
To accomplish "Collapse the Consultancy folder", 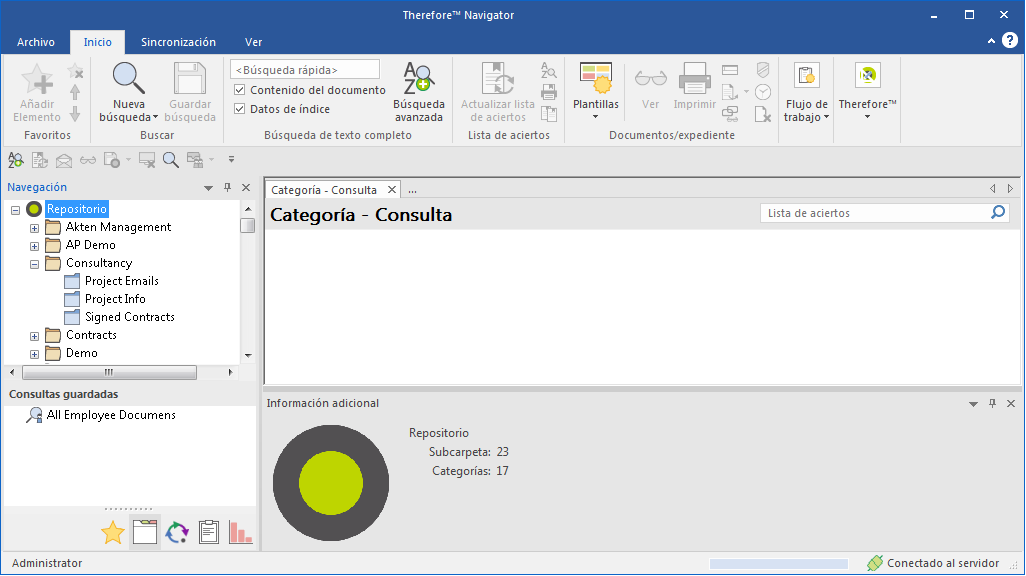I will [x=34, y=264].
